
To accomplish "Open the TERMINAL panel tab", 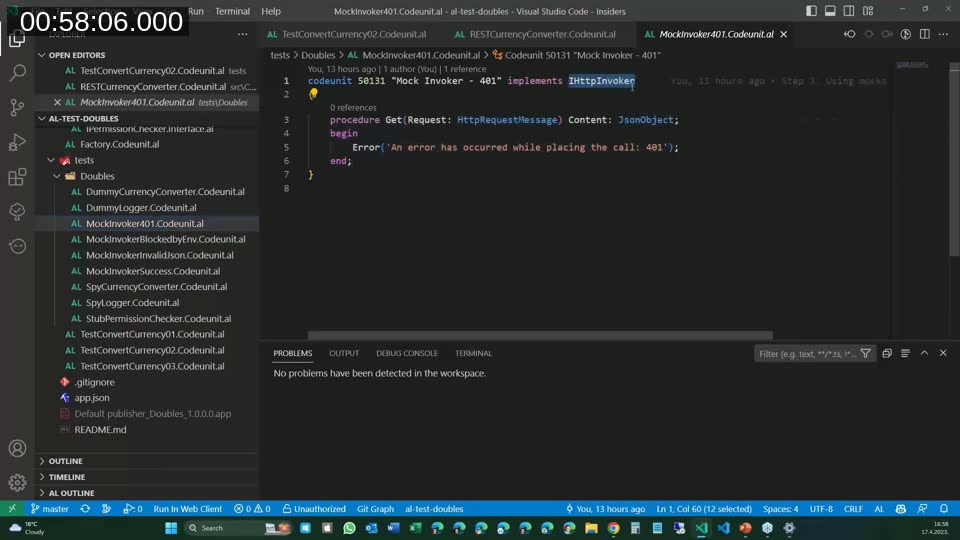I will point(473,353).
